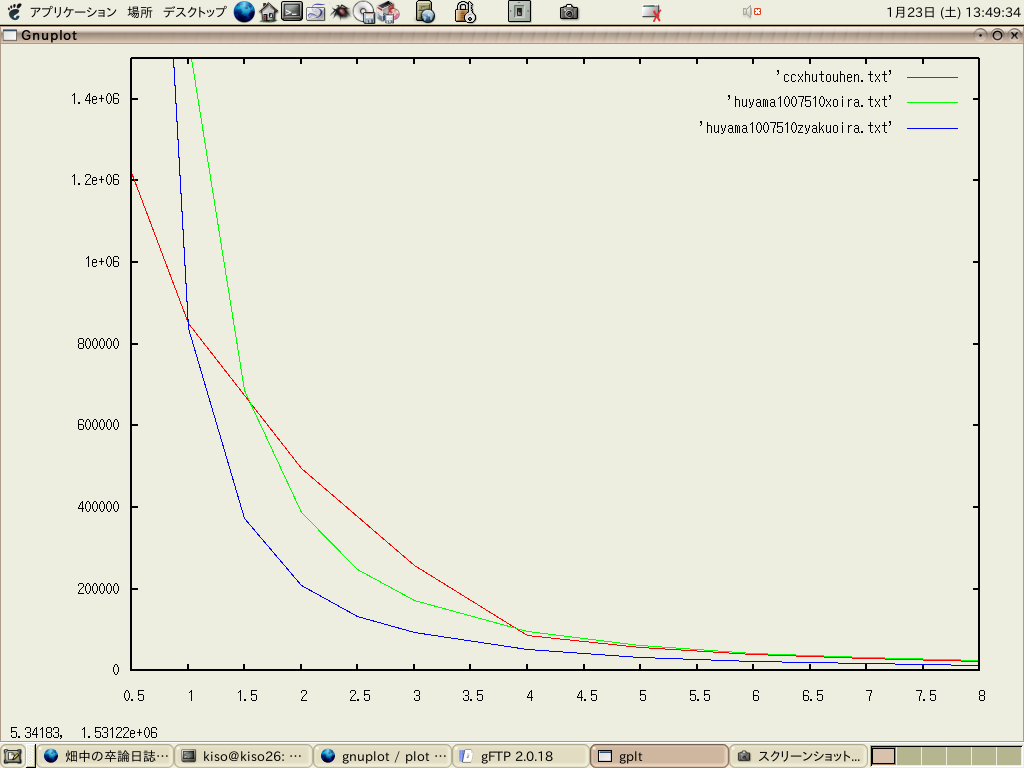
Task: Click the muted volume speaker icon
Action: (x=752, y=11)
